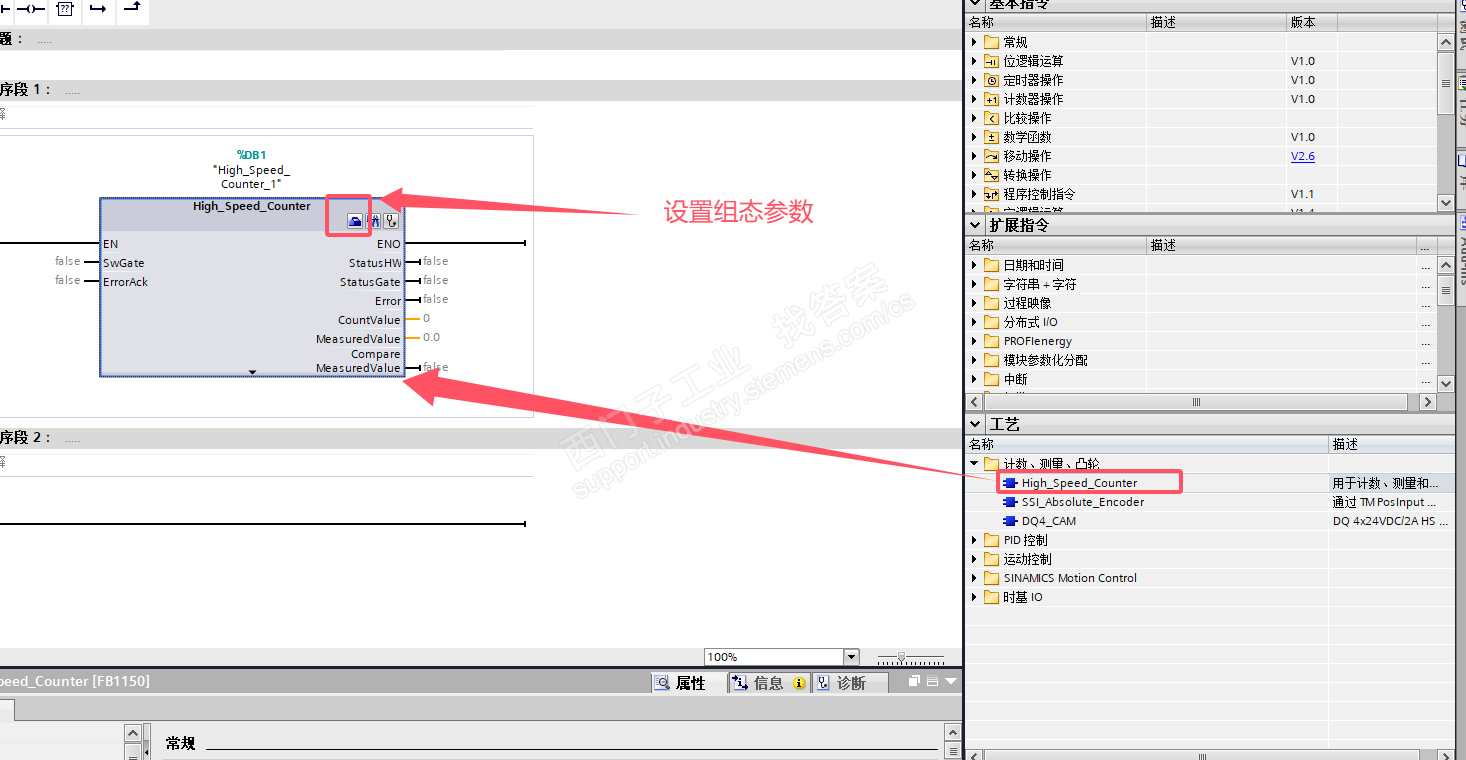Image resolution: width=1466 pixels, height=760 pixels.
Task: Select the PROFIenergy folder row
Action: click(x=1210, y=341)
